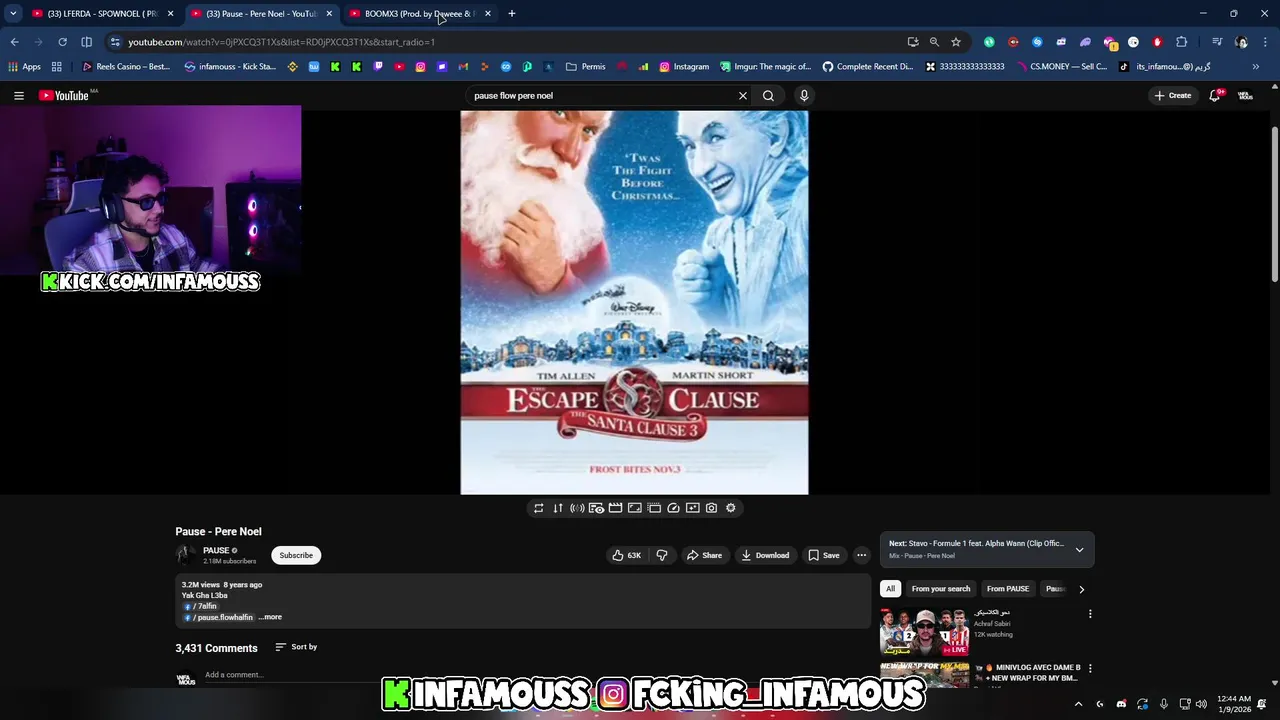Show hidden system tray icons
Image resolution: width=1280 pixels, height=720 pixels.
point(1078,704)
